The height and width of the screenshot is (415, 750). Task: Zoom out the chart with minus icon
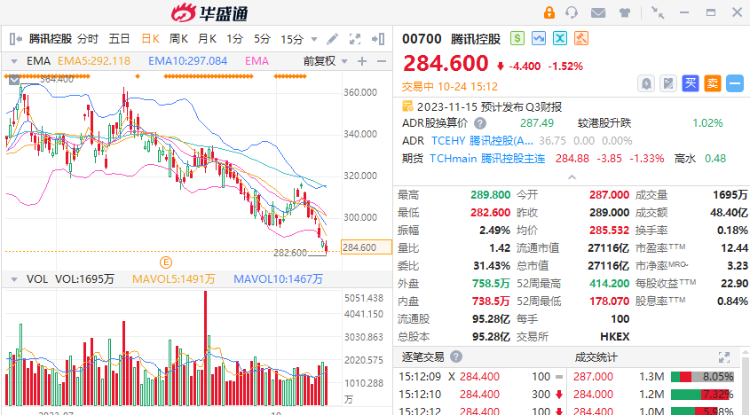[x=381, y=61]
